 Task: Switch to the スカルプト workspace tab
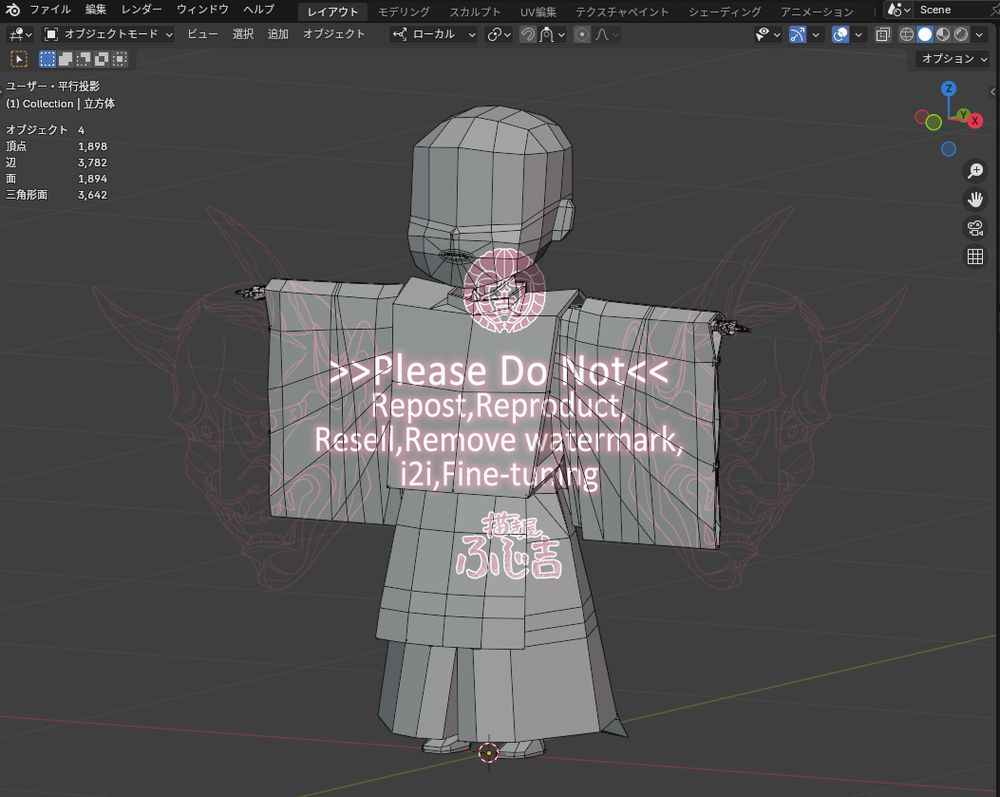click(474, 11)
